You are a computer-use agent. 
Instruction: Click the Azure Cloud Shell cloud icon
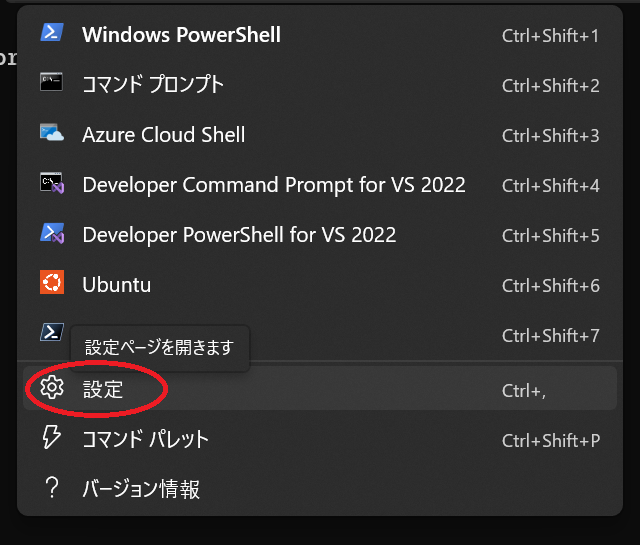(x=52, y=132)
